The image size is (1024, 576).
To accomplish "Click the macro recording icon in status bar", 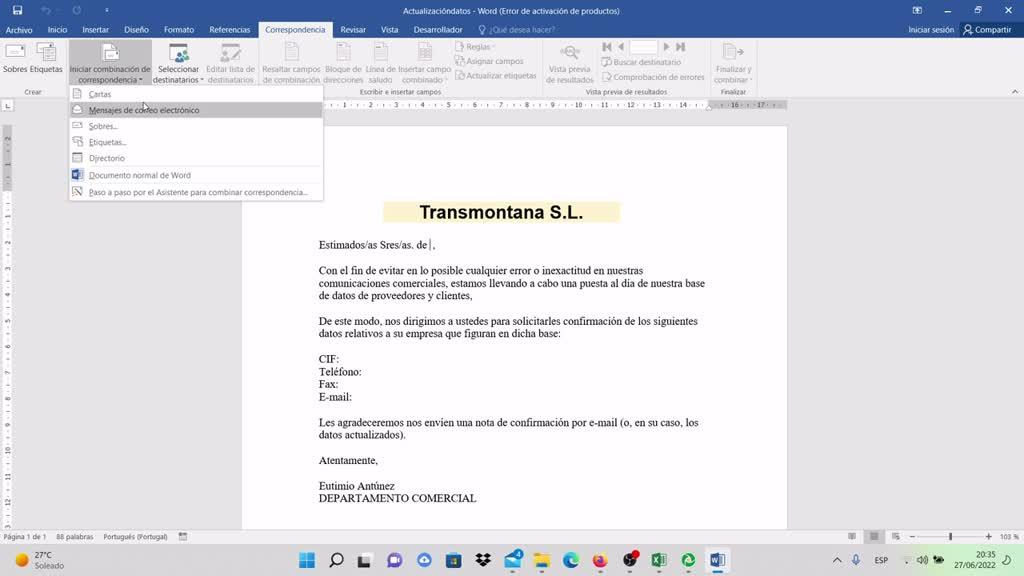I will (x=183, y=537).
